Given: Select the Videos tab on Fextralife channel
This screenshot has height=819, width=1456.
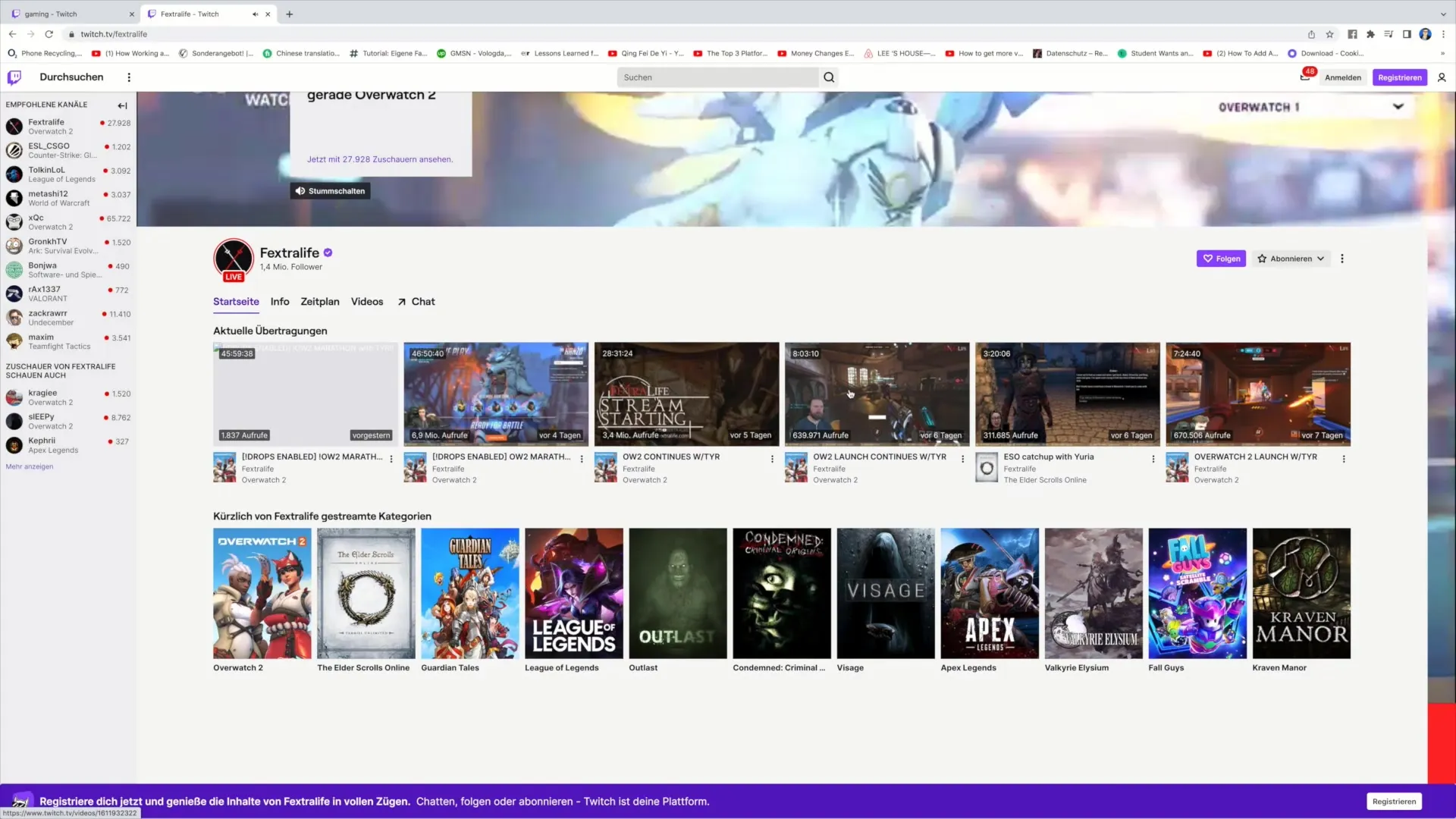Looking at the screenshot, I should (x=367, y=301).
